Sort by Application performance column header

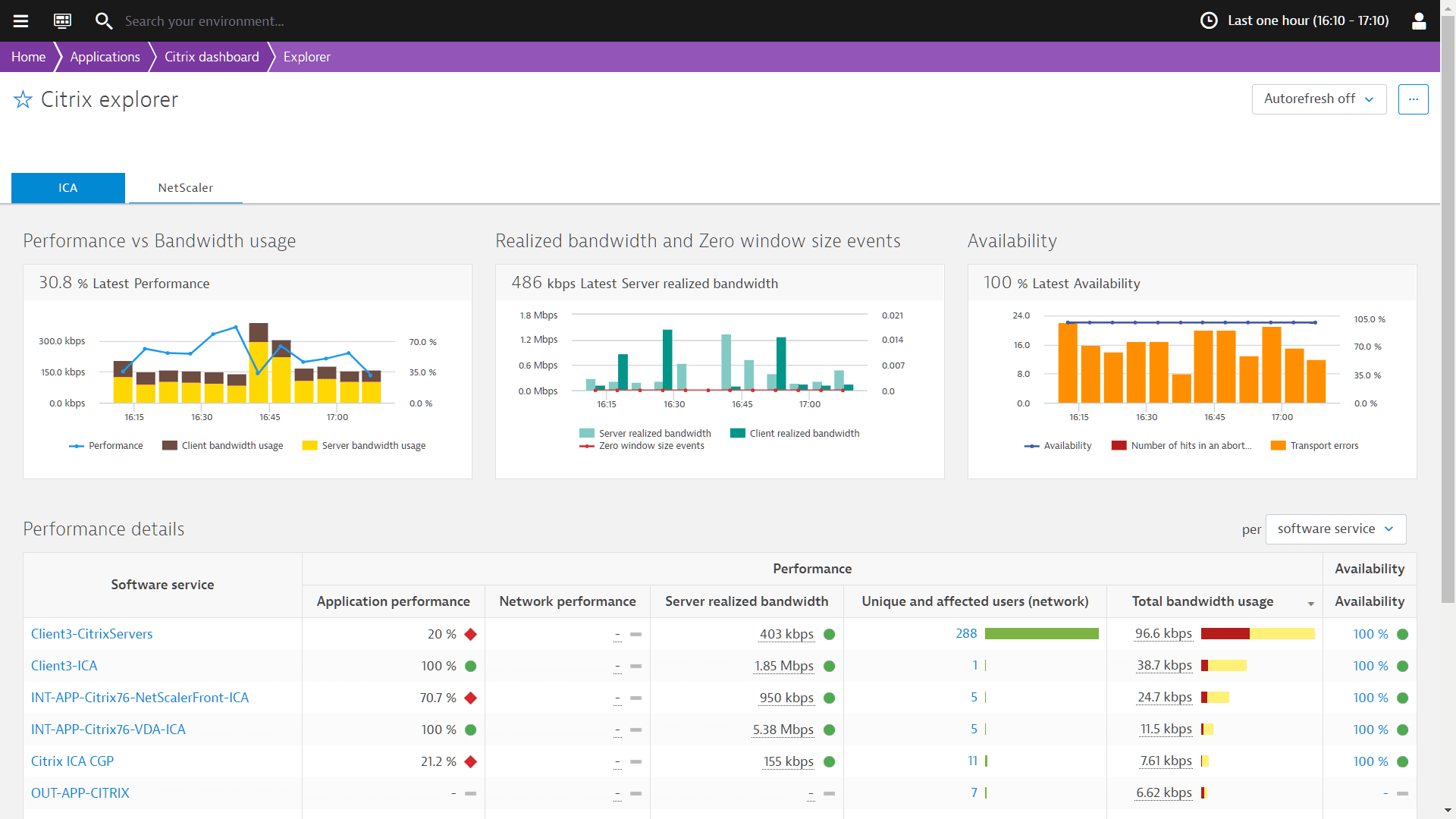pos(393,601)
